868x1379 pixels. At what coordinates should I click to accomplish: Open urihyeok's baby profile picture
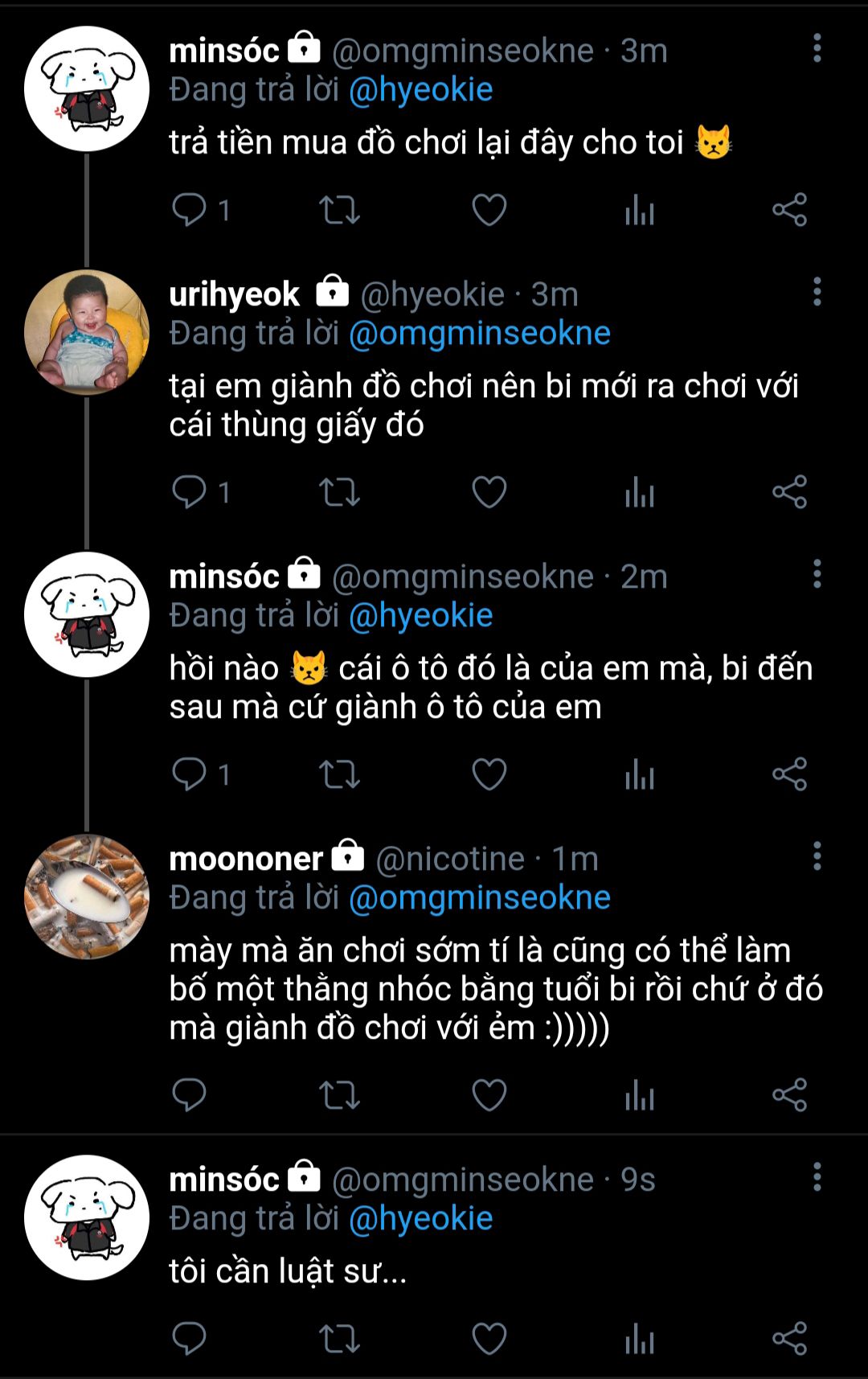[x=87, y=332]
